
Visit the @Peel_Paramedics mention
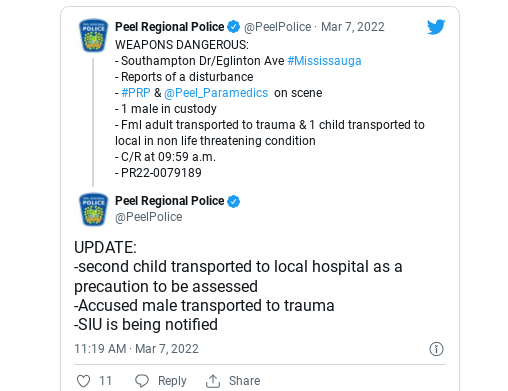point(216,93)
